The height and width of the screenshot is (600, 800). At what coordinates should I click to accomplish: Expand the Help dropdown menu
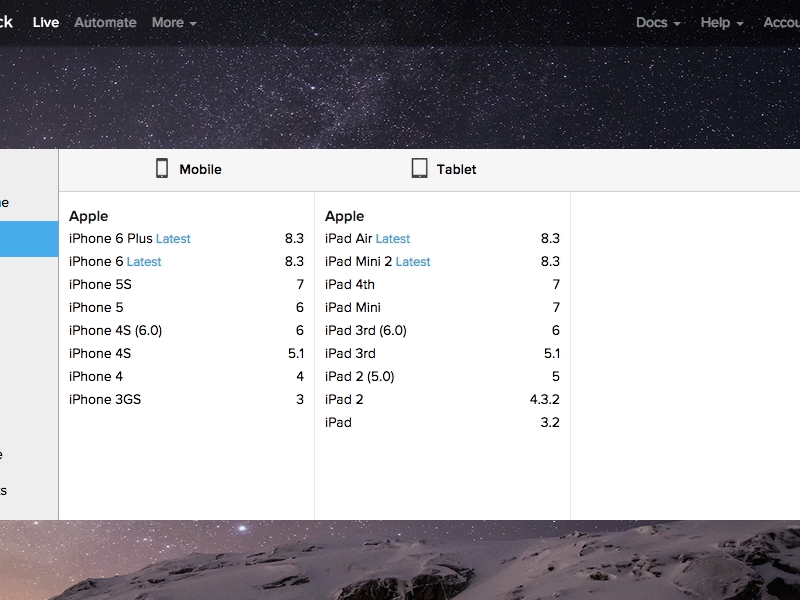[x=722, y=22]
